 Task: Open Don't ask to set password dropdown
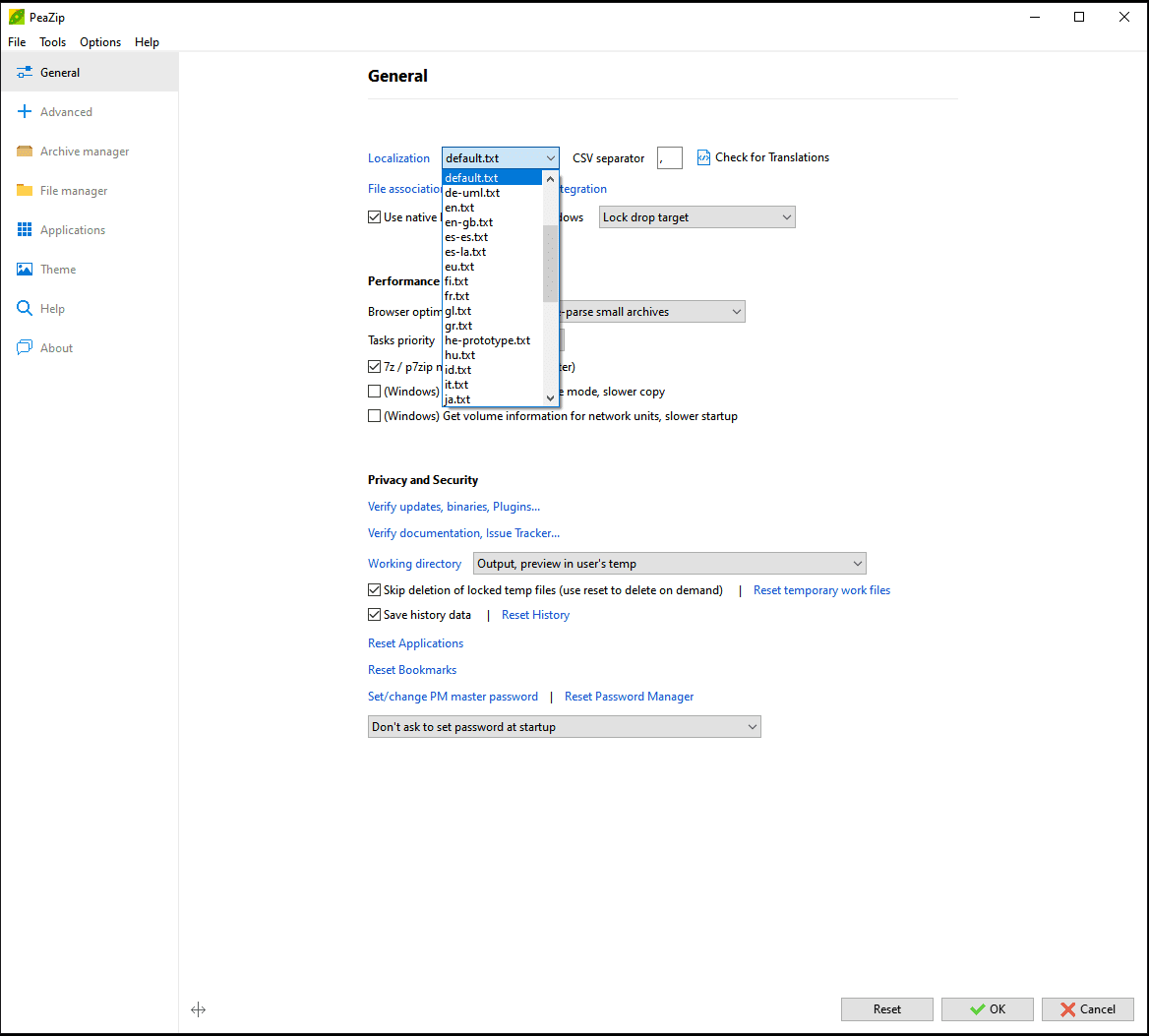point(565,727)
